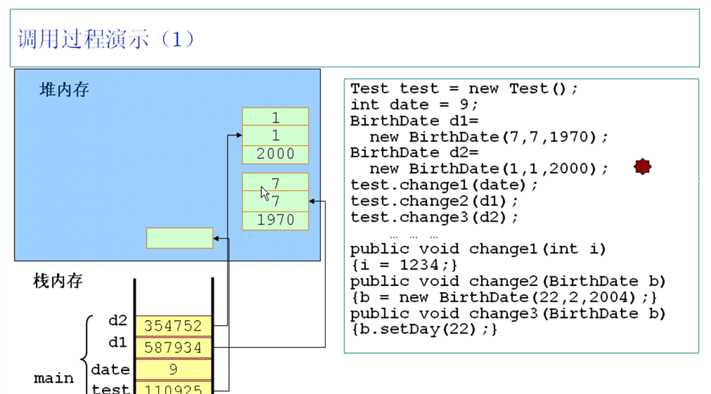Click the empty green Test object box
Viewport: 711px width, 394px height.
[x=180, y=238]
